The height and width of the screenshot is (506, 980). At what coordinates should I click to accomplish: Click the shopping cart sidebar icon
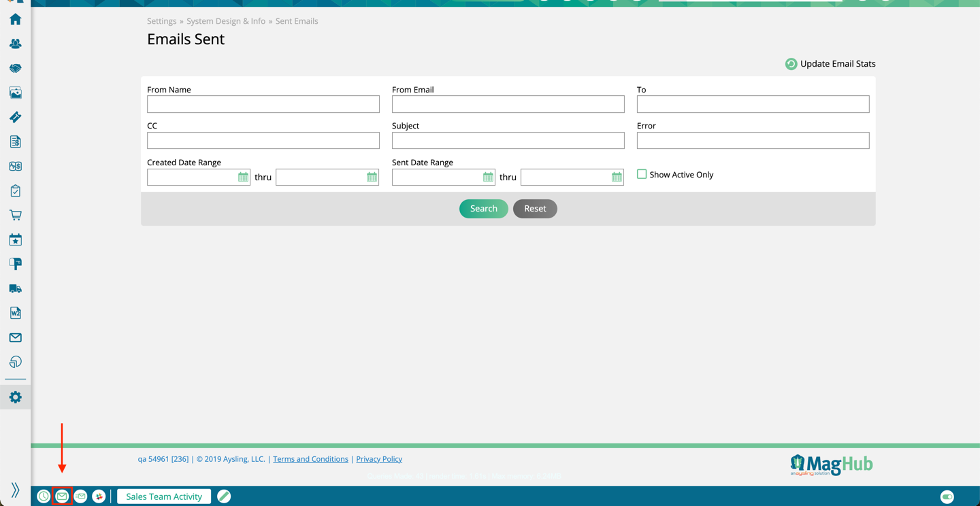pos(15,215)
